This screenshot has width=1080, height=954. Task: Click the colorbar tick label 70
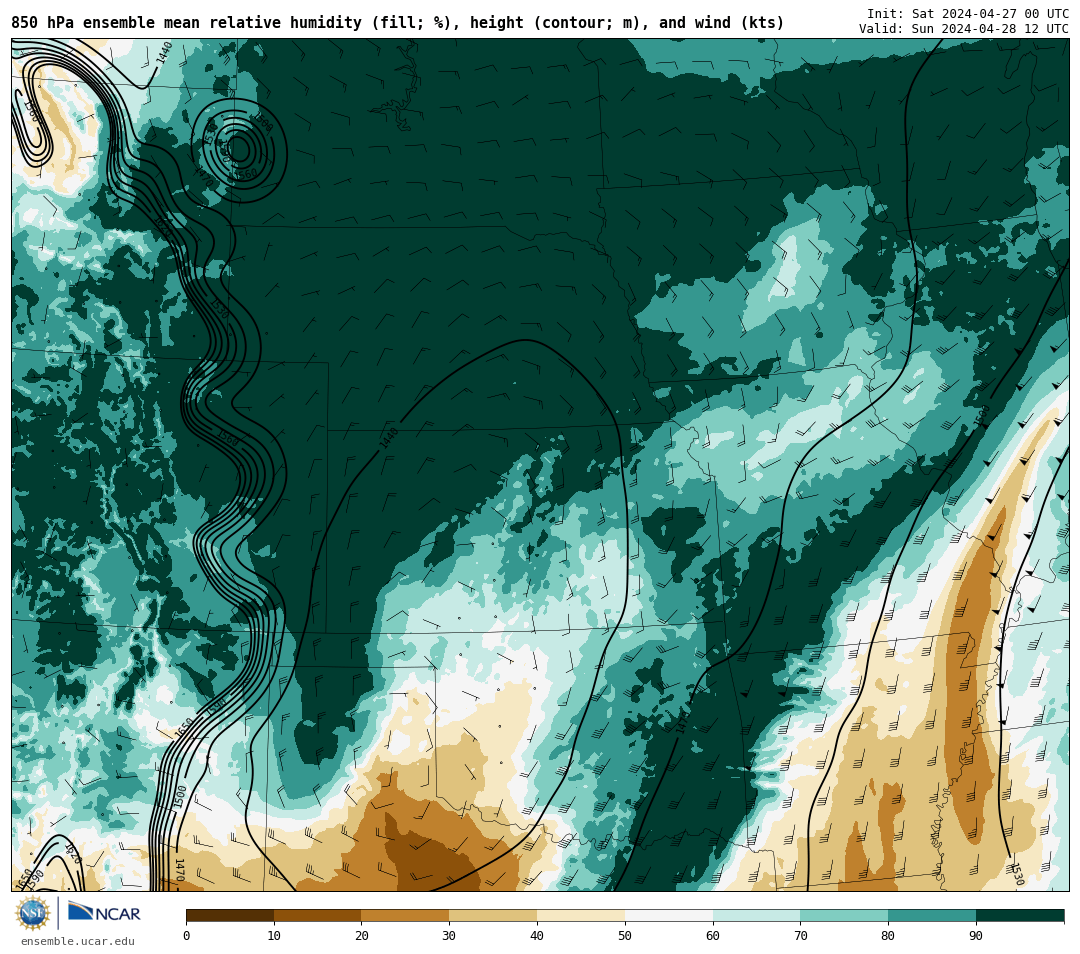pyautogui.click(x=800, y=935)
